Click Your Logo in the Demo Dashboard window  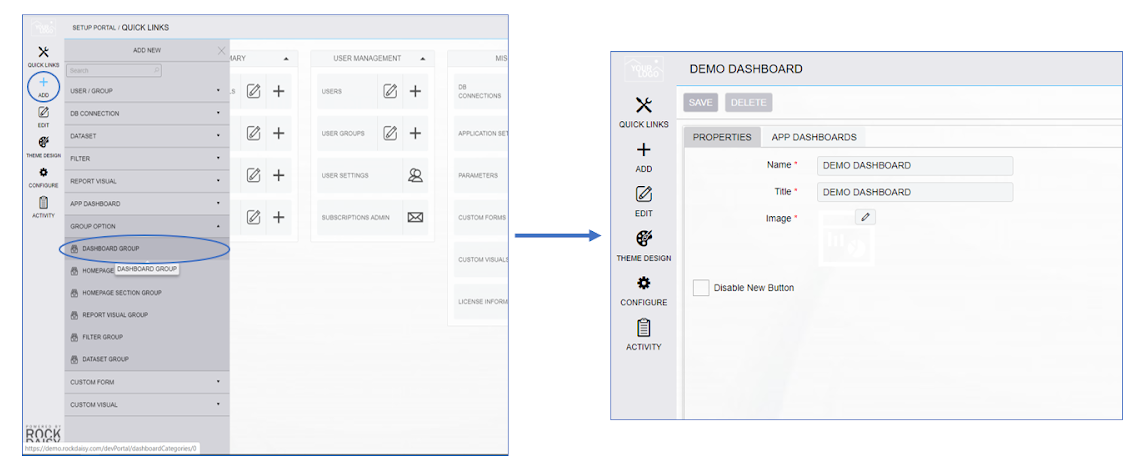[x=643, y=69]
